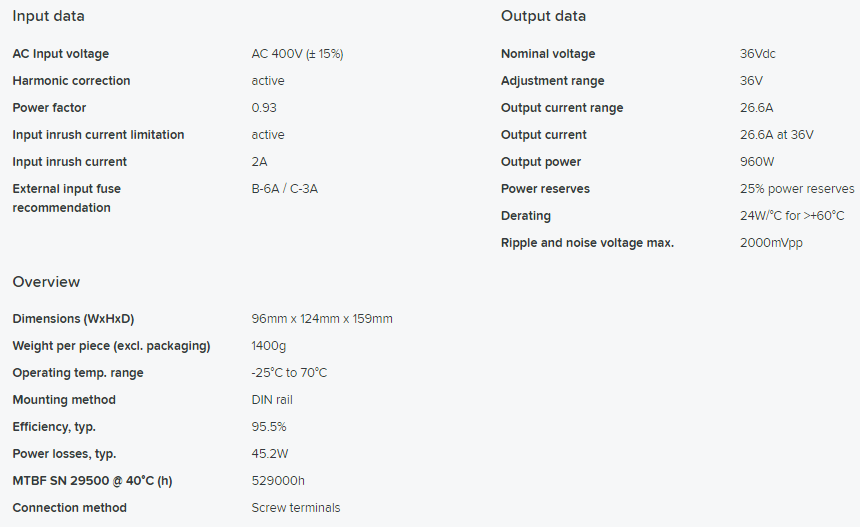The height and width of the screenshot is (527, 860).
Task: Click the Overview section heading
Action: tap(46, 282)
